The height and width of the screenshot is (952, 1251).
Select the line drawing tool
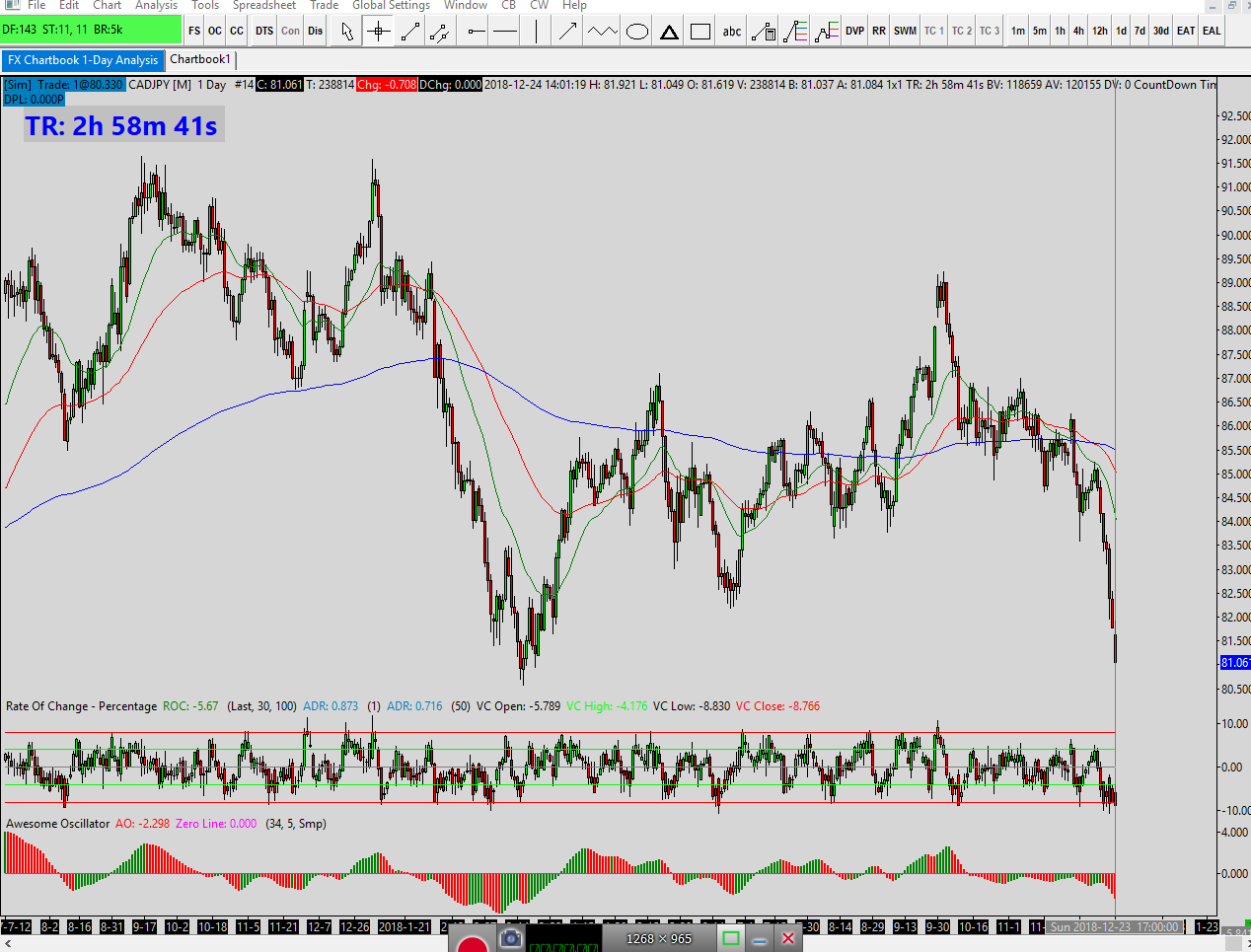tap(410, 32)
